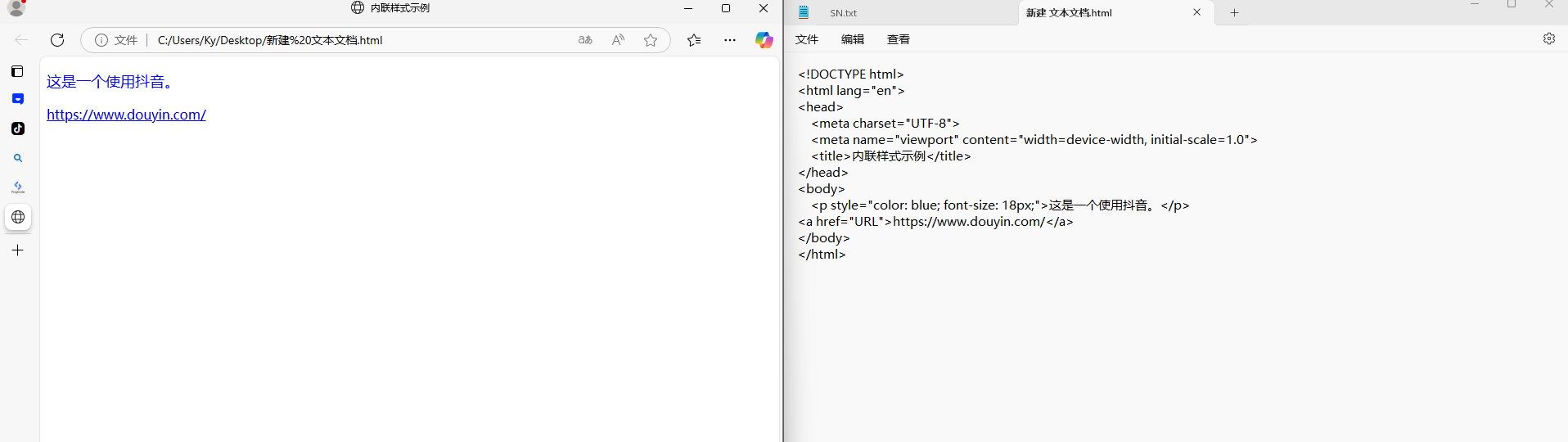Click the <meta charset="UTF-8"> line
This screenshot has height=442, width=1568.
coord(885,124)
